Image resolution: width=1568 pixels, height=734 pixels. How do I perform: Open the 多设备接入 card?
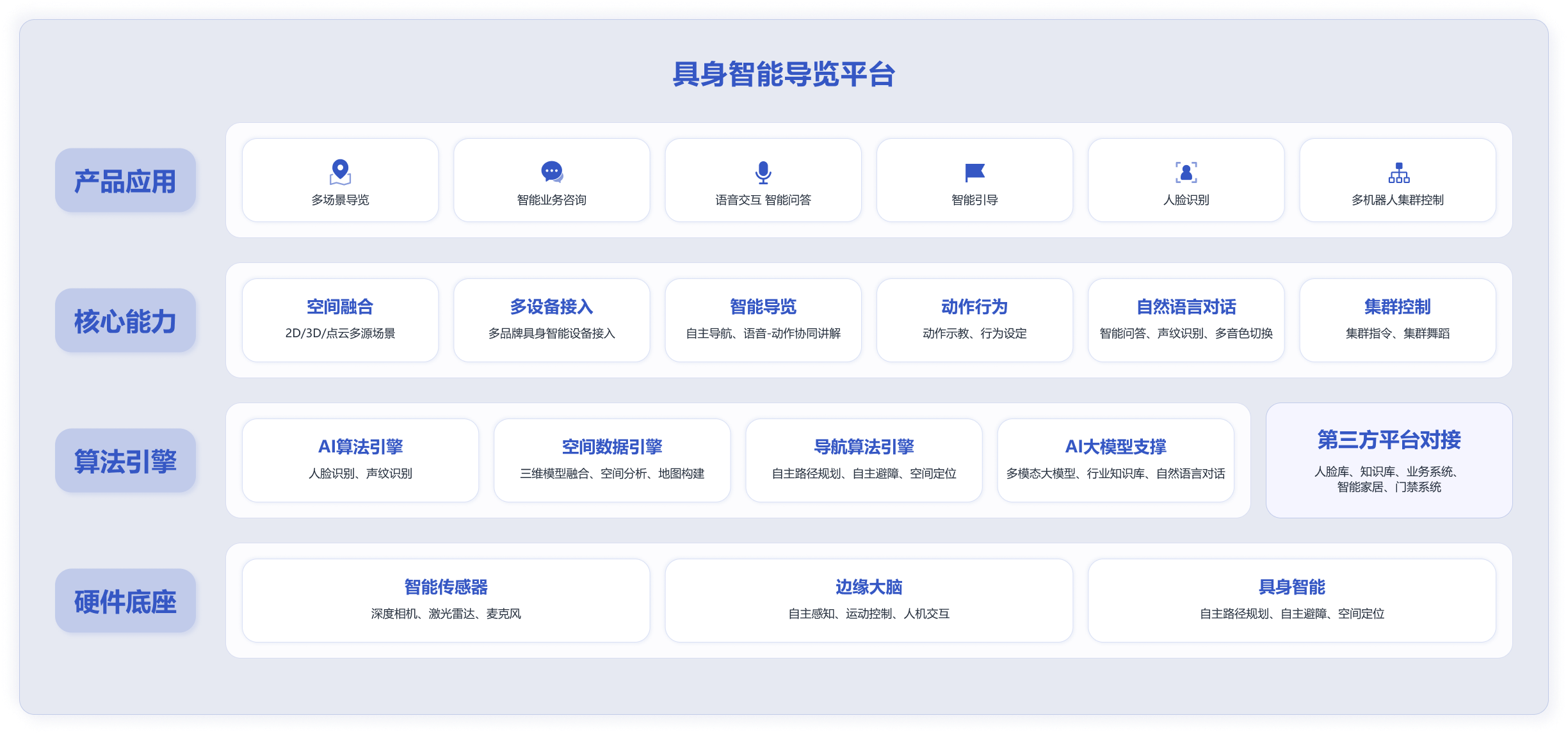click(551, 320)
